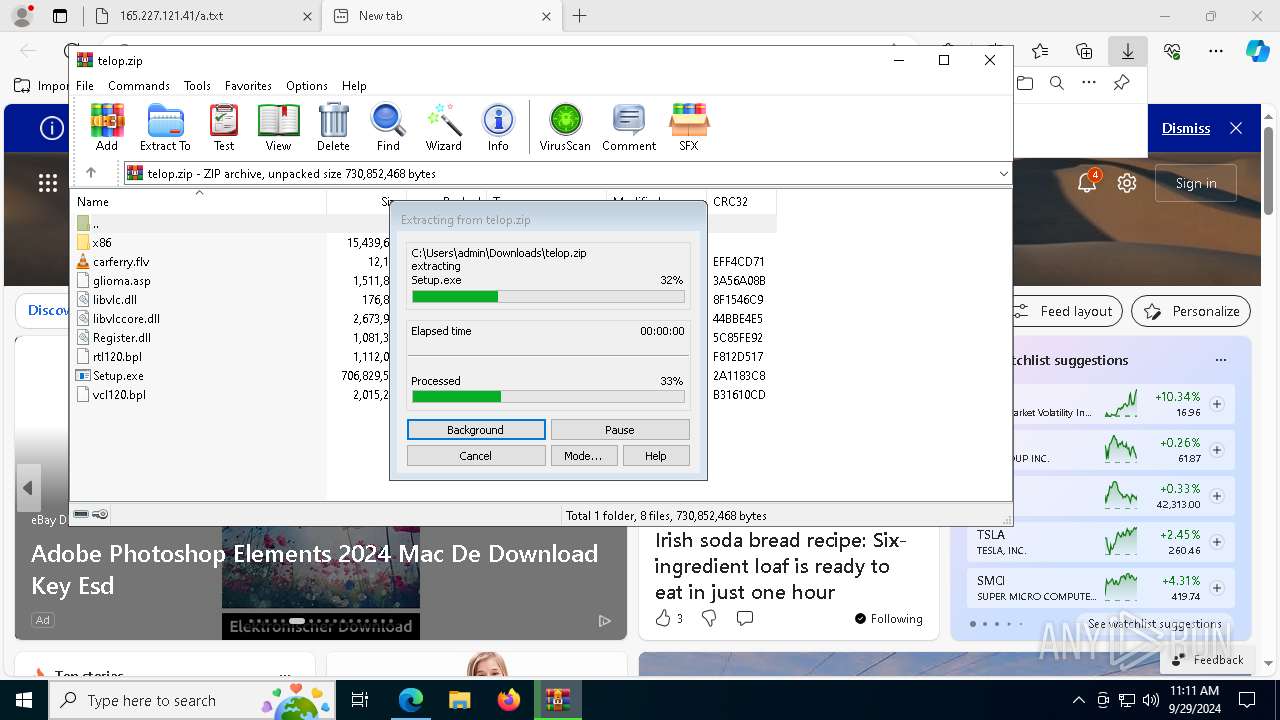Select carferry.flv file

(121, 262)
